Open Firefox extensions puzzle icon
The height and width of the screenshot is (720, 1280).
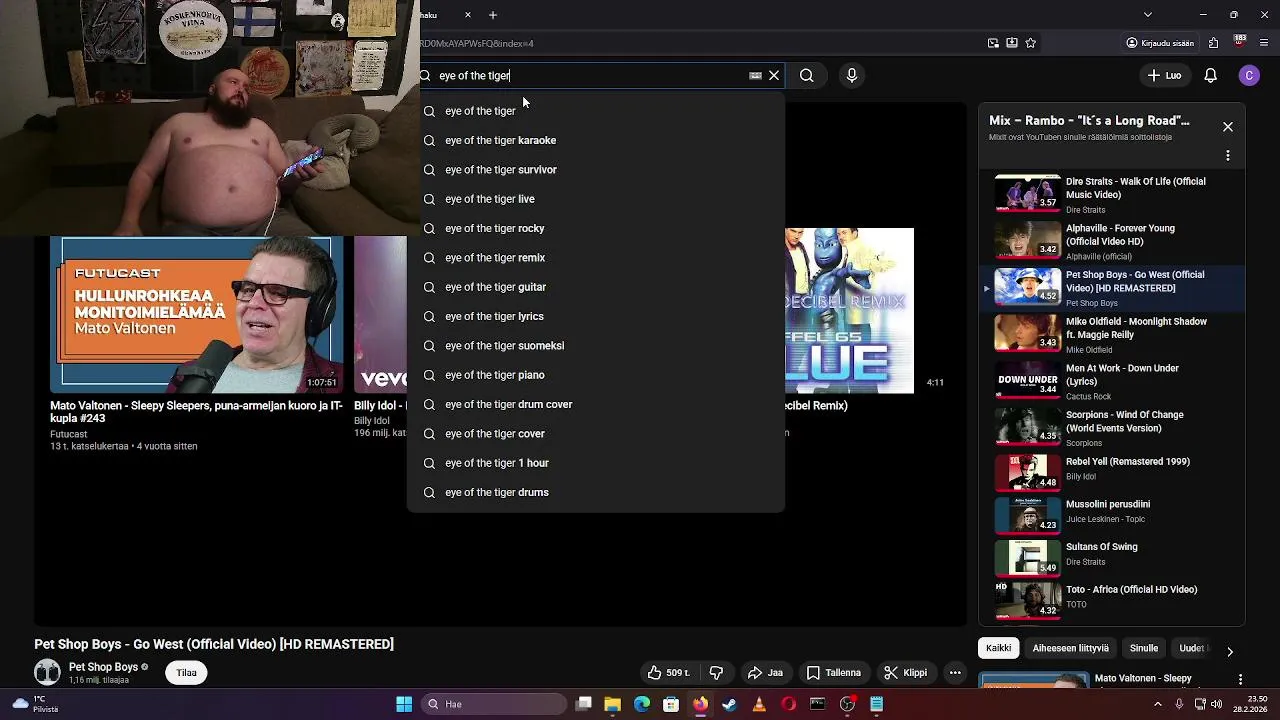1213,43
